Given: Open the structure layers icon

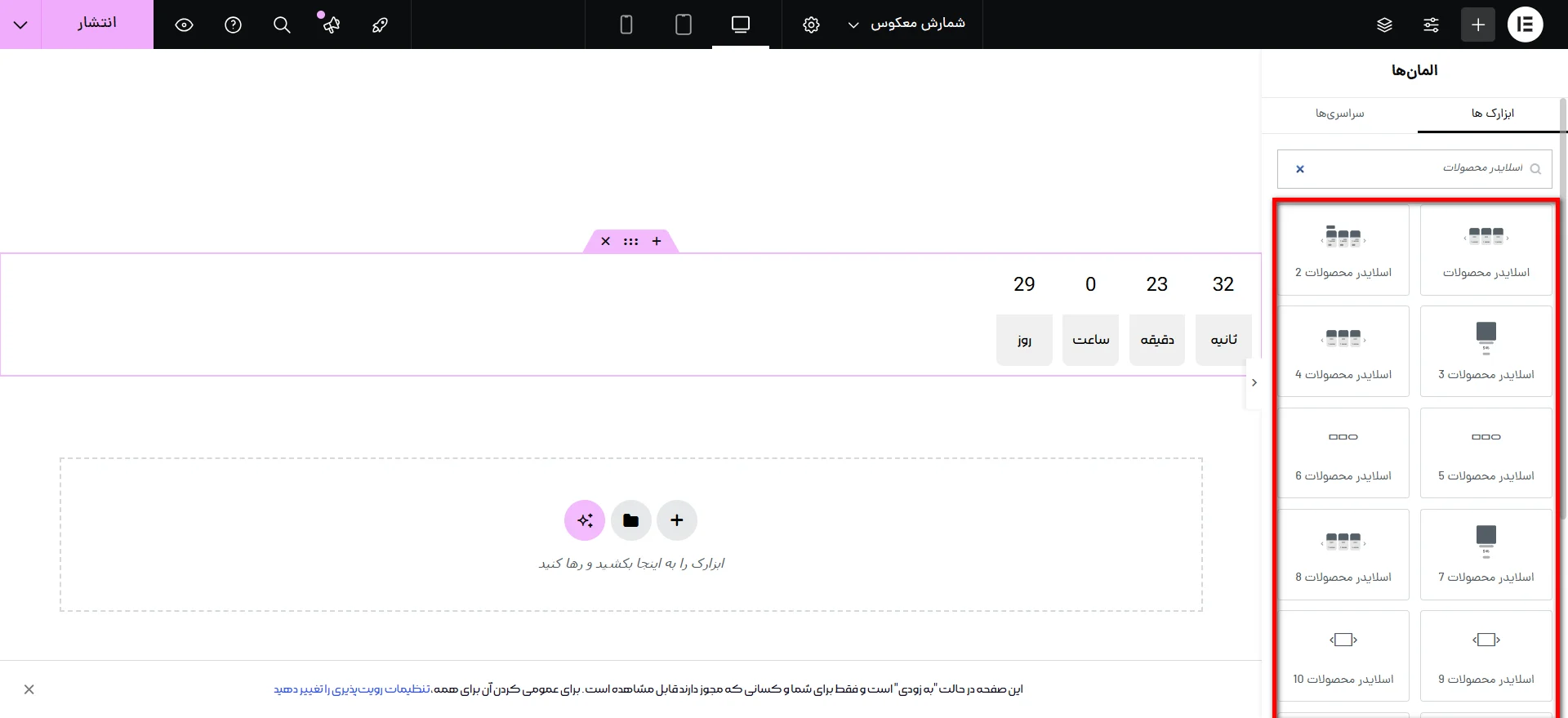Looking at the screenshot, I should click(1384, 25).
